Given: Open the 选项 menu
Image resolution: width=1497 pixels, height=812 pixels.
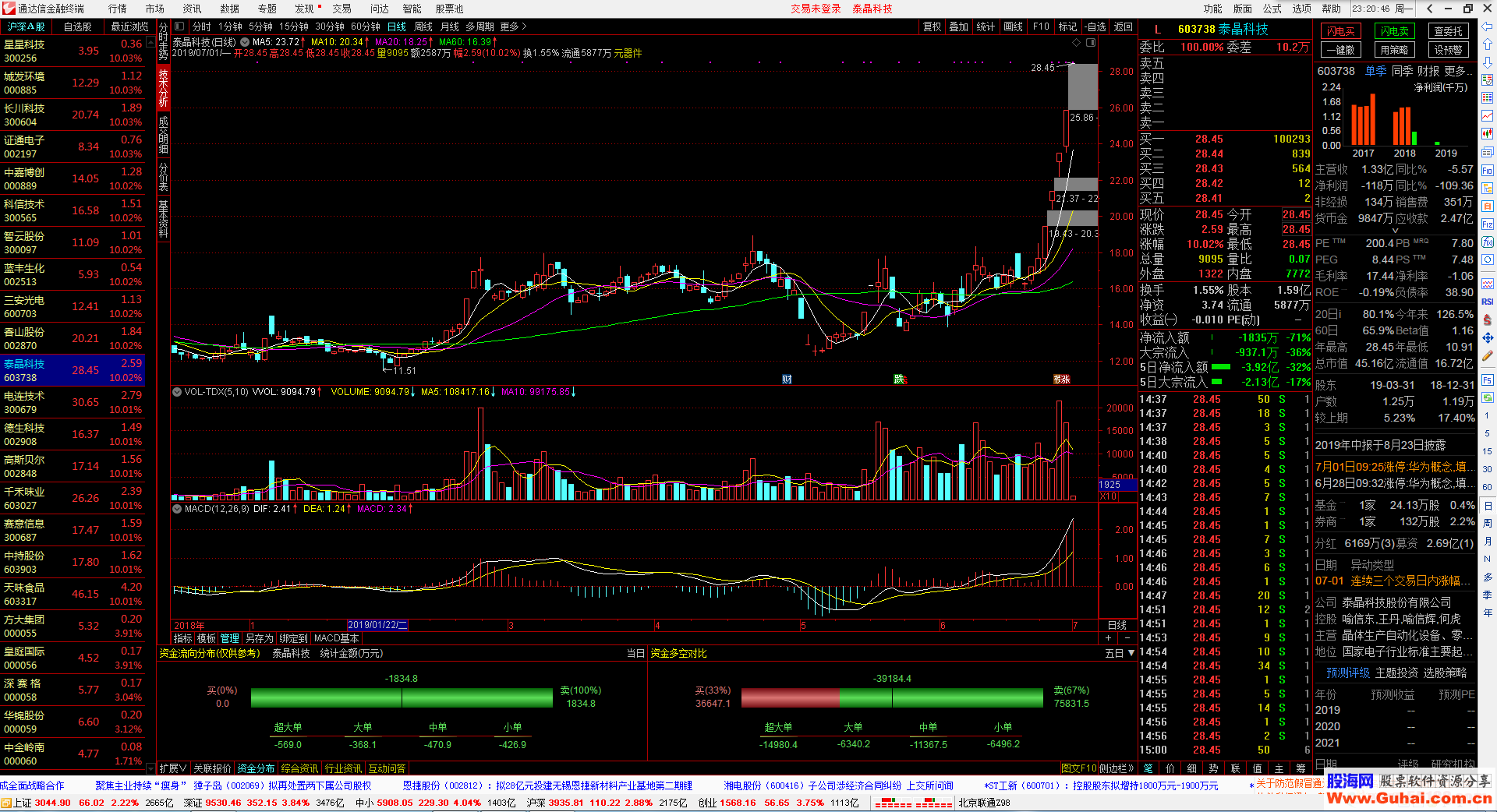Looking at the screenshot, I should click(x=1302, y=9).
